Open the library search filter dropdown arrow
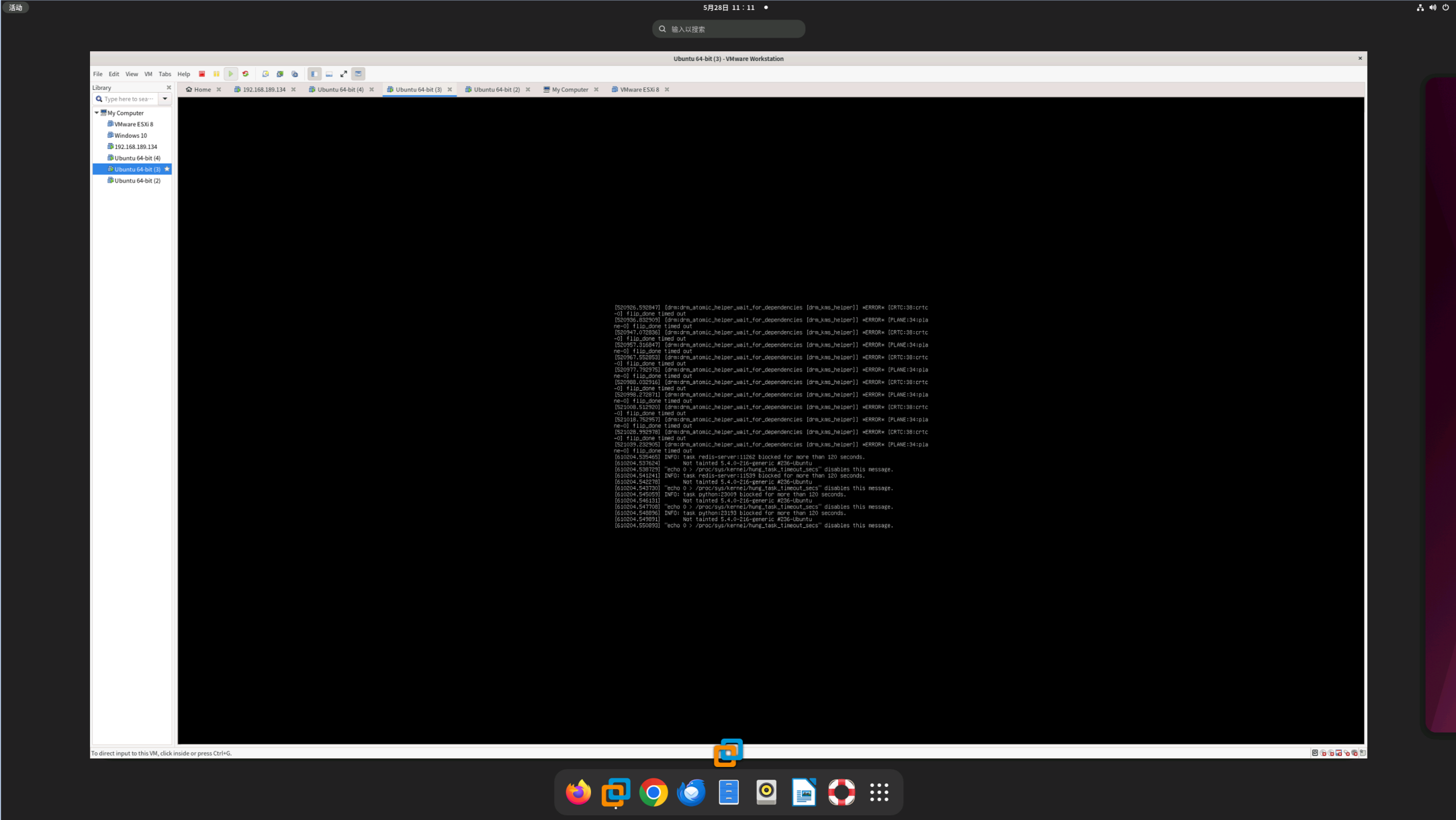 [165, 99]
